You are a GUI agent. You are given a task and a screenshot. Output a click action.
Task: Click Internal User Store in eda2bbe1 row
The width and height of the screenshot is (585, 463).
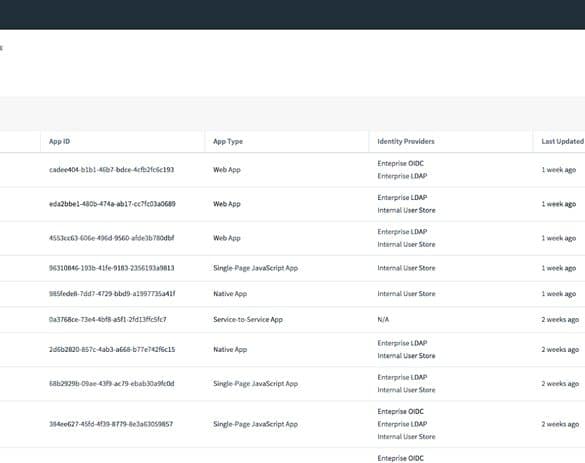tap(406, 210)
